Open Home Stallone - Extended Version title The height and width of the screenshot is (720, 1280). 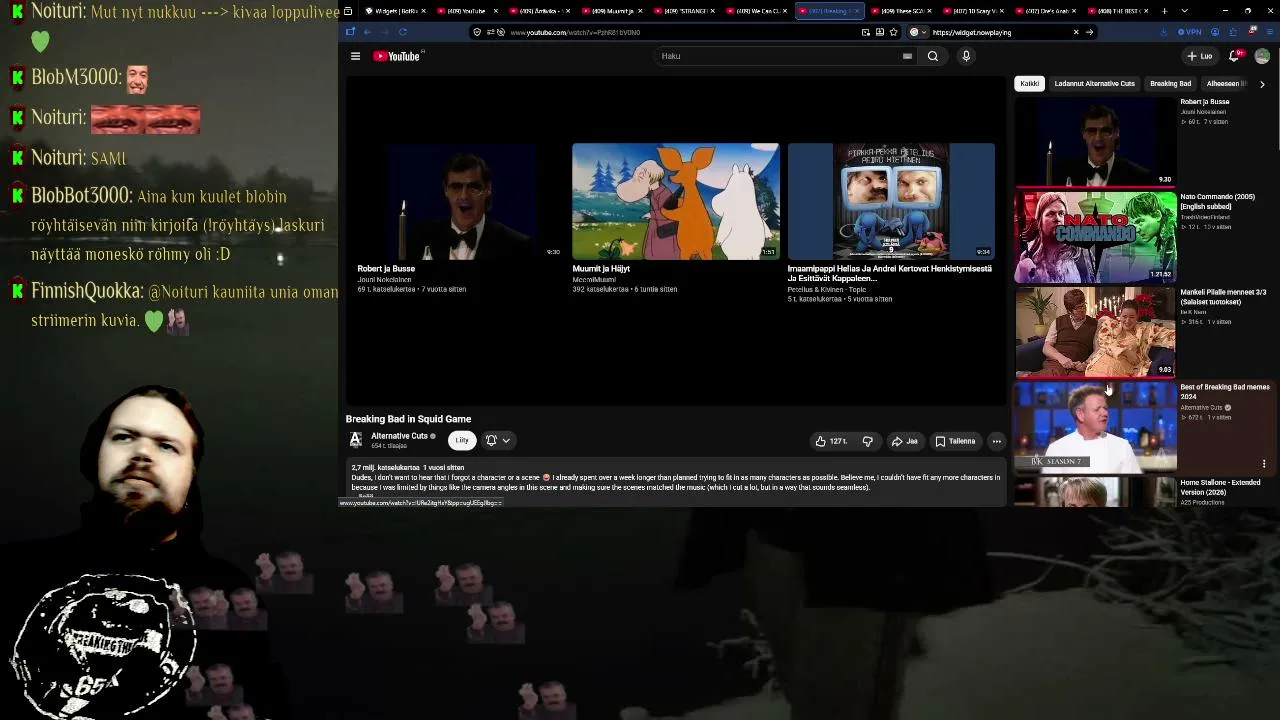(1220, 487)
